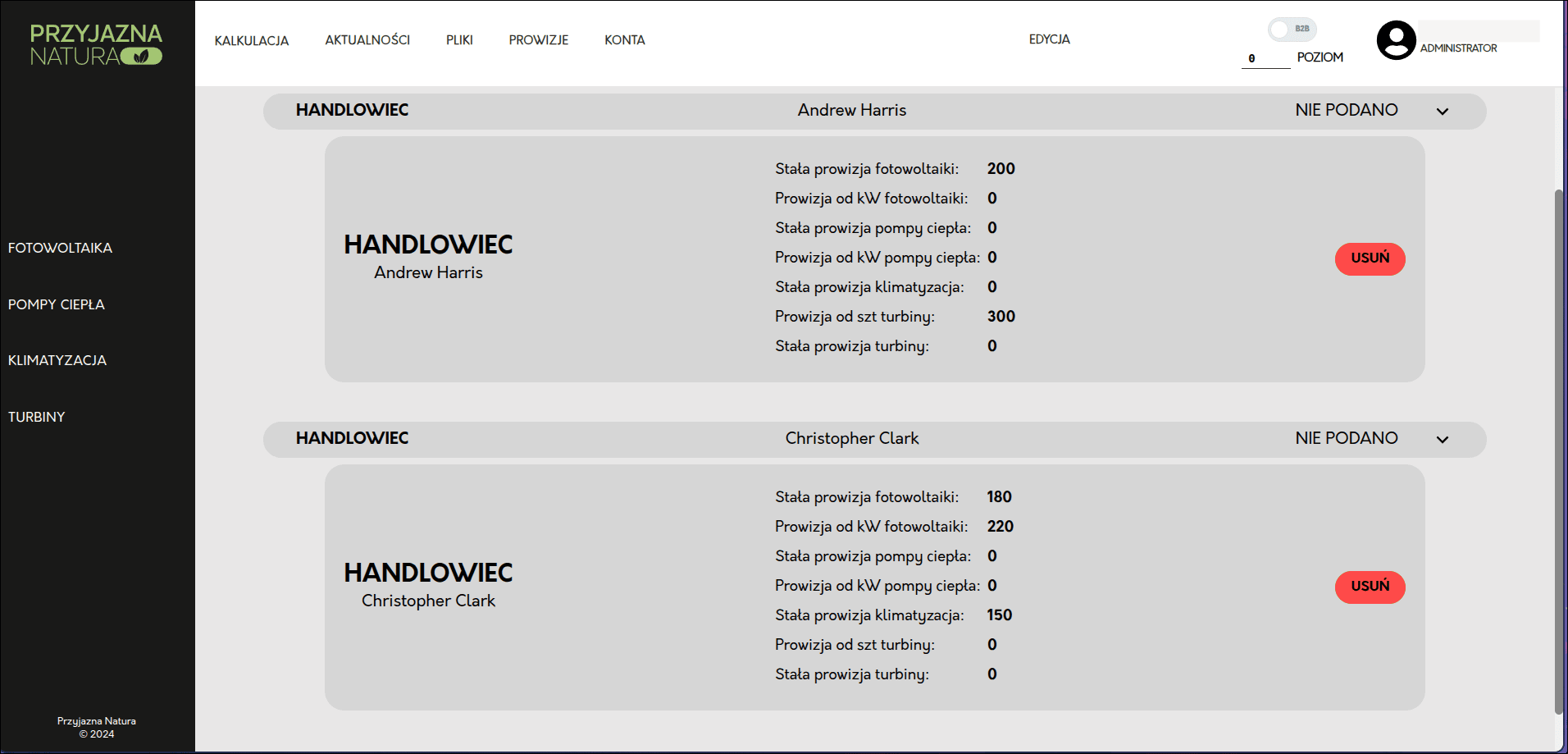Open the NIE PODANO dropdown for Andrew Harris

coord(1346,110)
